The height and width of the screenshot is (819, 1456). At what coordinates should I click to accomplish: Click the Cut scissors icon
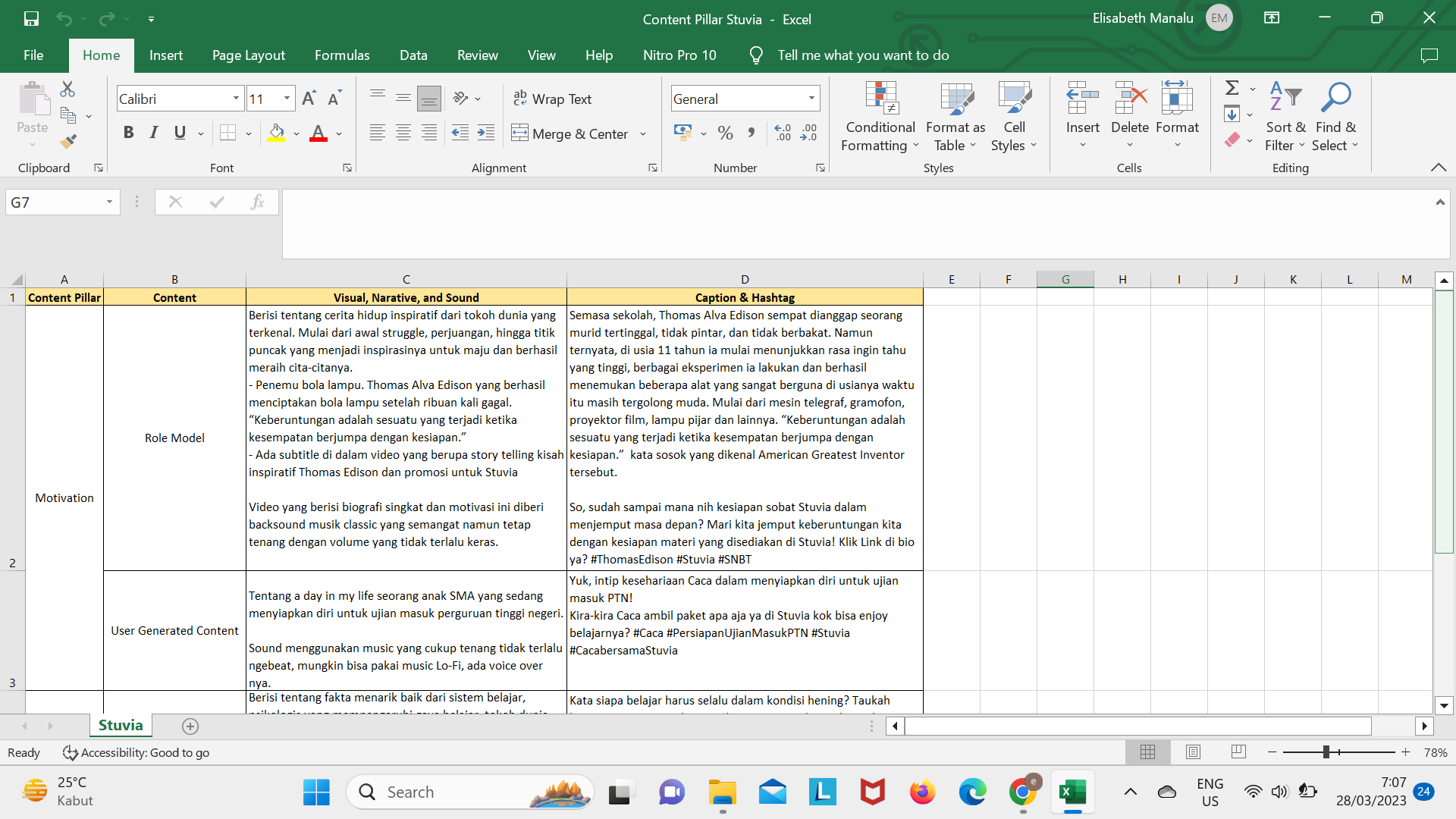[x=67, y=89]
